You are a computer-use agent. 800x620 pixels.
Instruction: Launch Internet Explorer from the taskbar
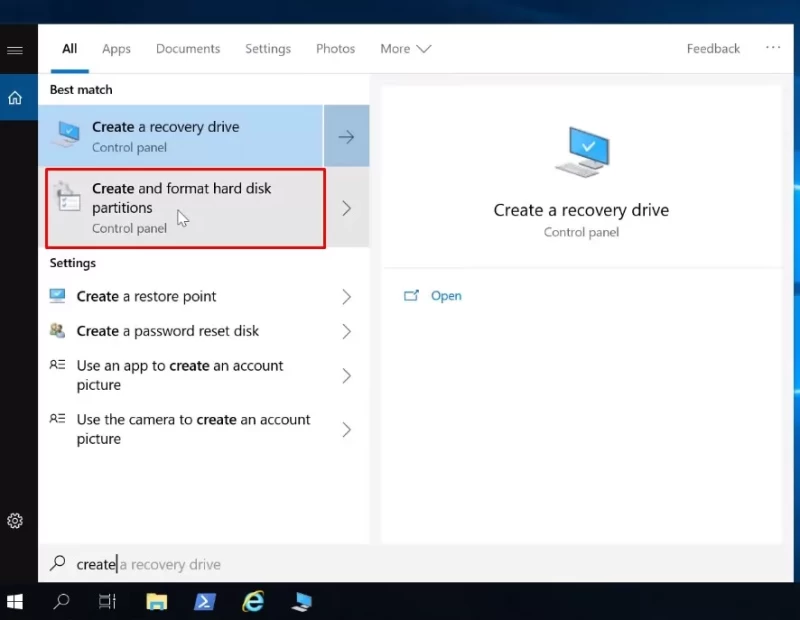coord(253,601)
